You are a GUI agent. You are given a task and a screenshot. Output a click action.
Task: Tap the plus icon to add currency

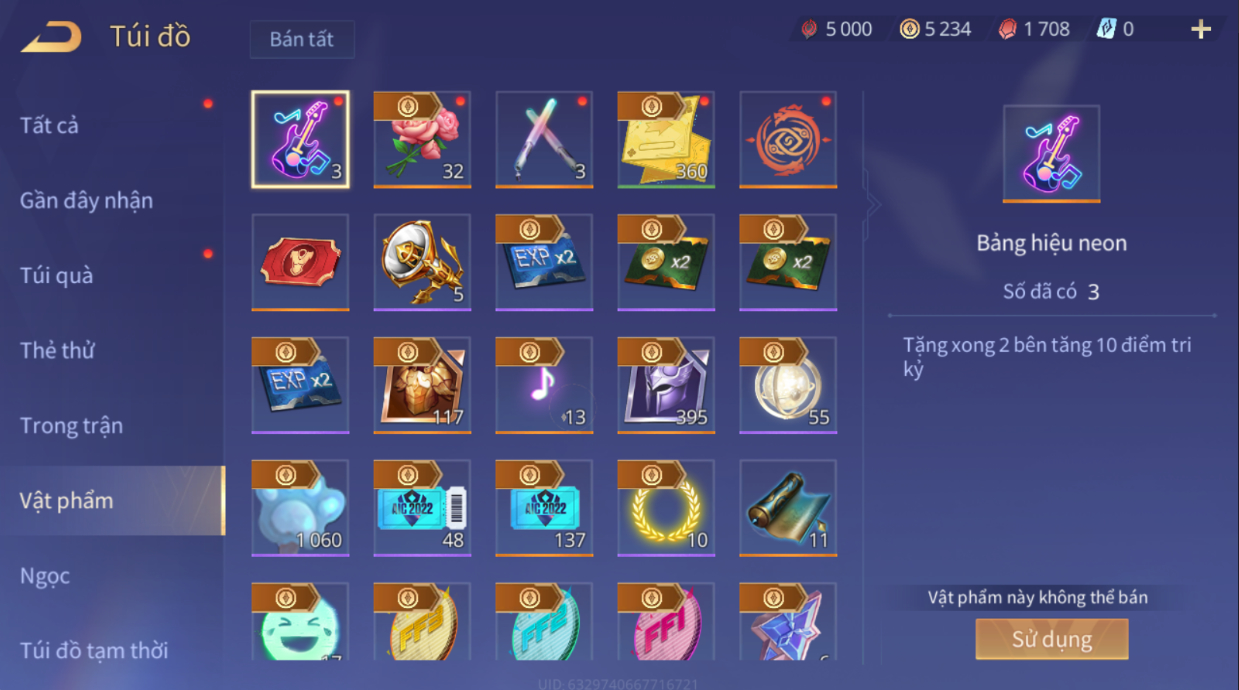coord(1201,29)
